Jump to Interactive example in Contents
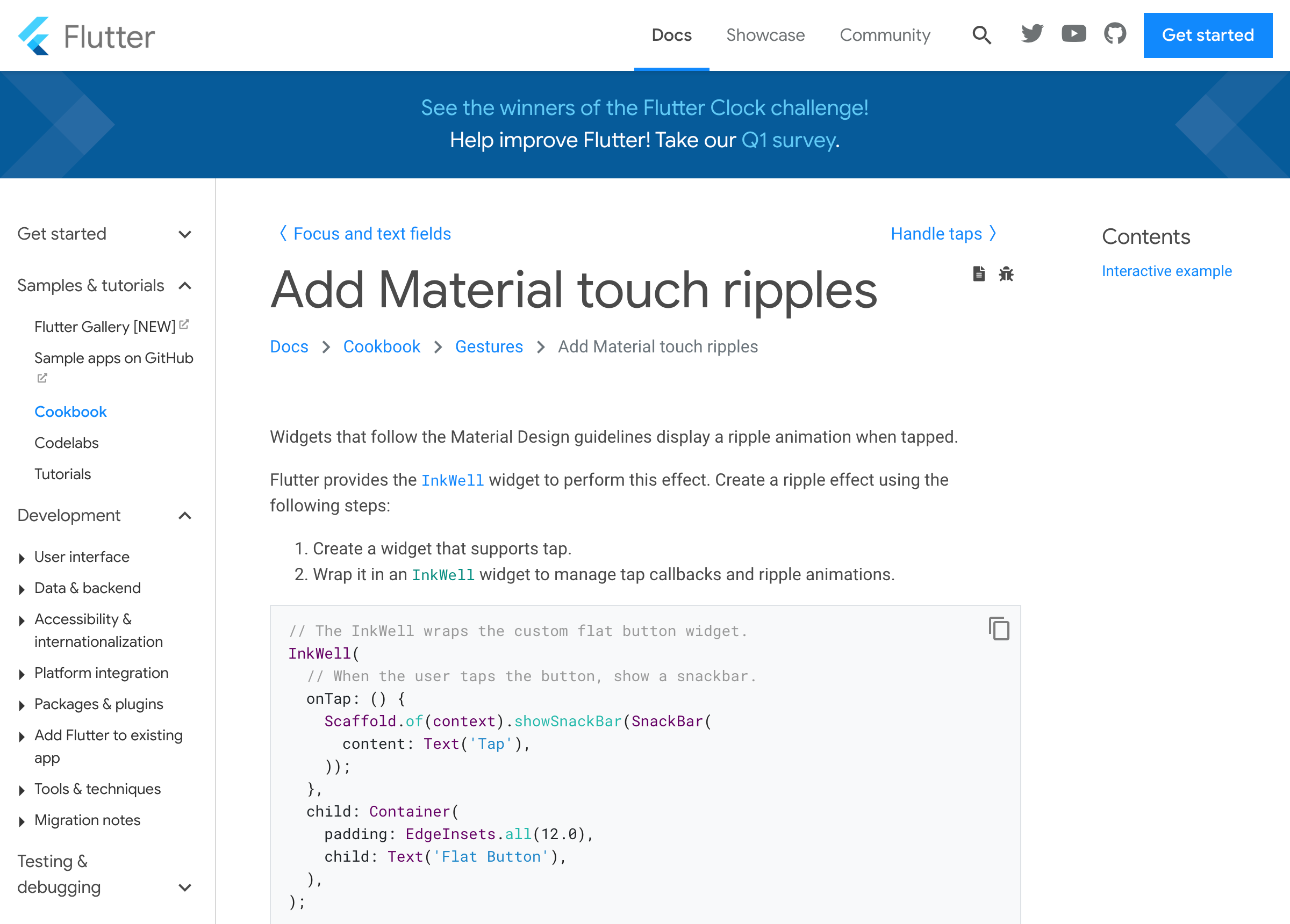 [x=1166, y=271]
